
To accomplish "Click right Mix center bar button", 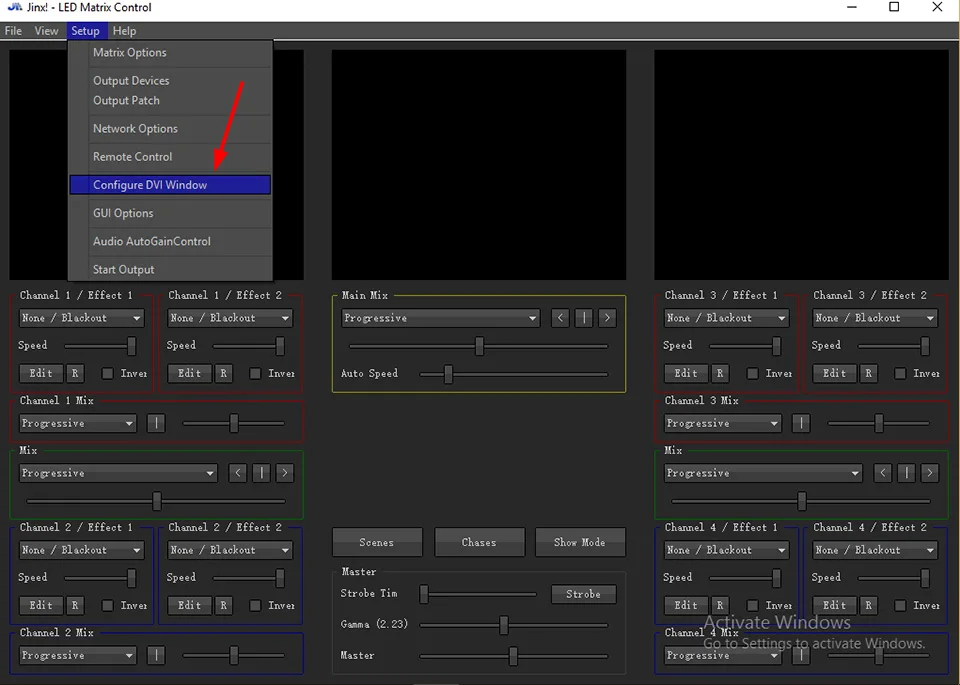I will point(906,473).
